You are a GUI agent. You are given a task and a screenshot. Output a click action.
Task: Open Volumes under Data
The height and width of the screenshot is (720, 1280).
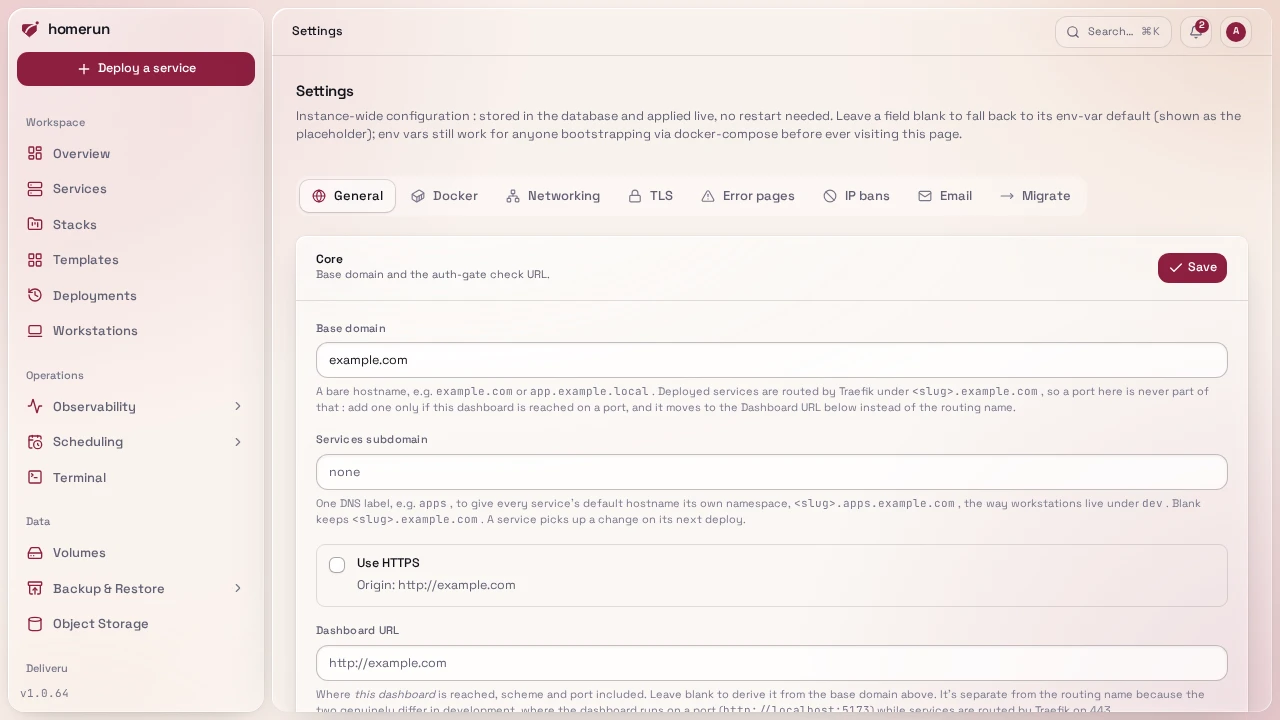coord(136,553)
